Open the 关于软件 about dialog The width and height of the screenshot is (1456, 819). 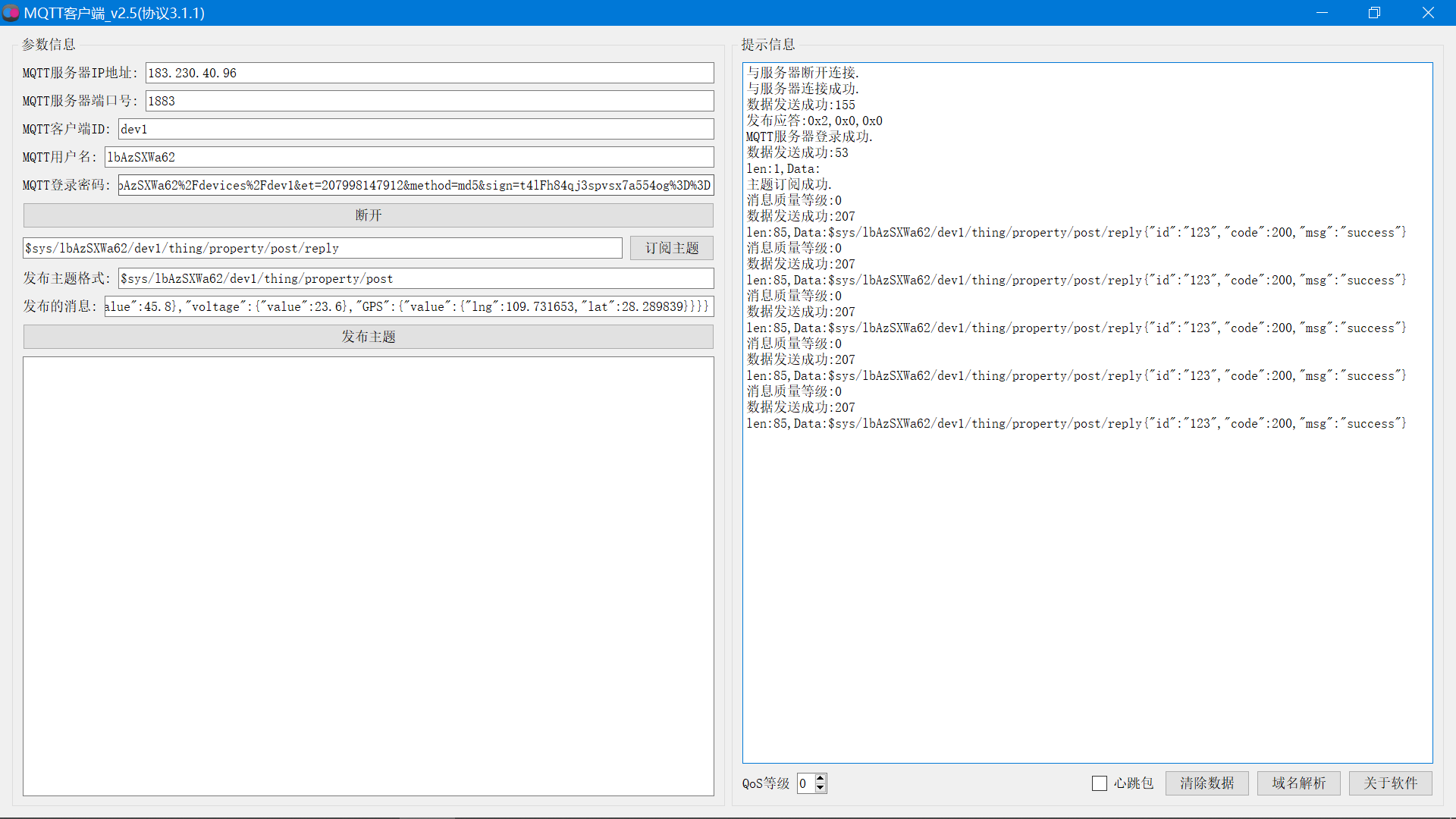coord(1390,783)
